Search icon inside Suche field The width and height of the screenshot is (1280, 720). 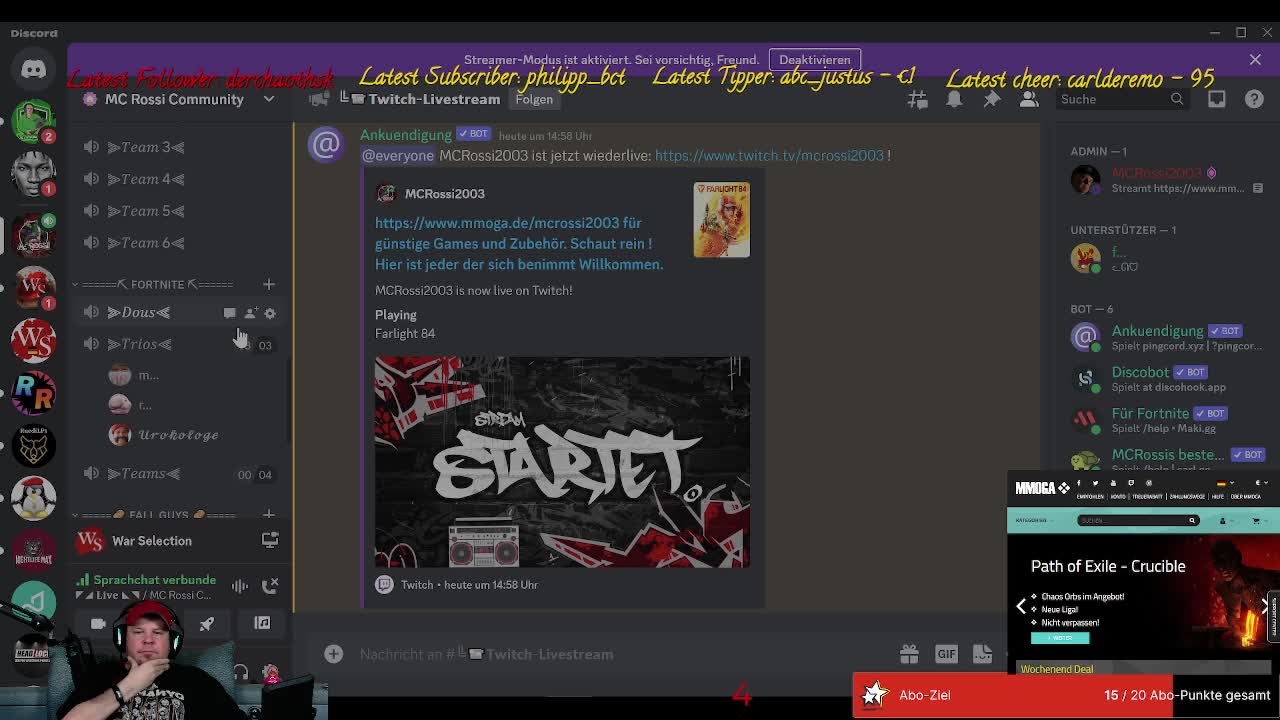coord(1177,99)
